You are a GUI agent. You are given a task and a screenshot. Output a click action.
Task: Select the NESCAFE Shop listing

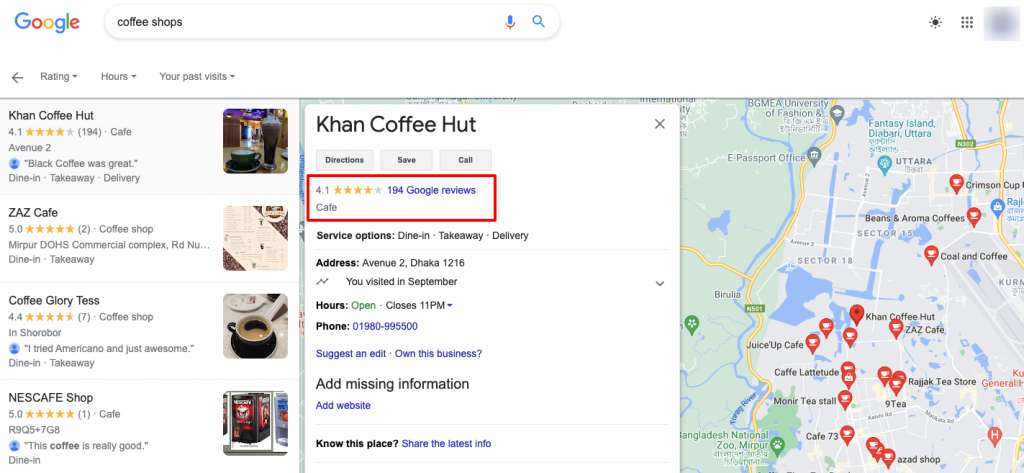[x=150, y=427]
